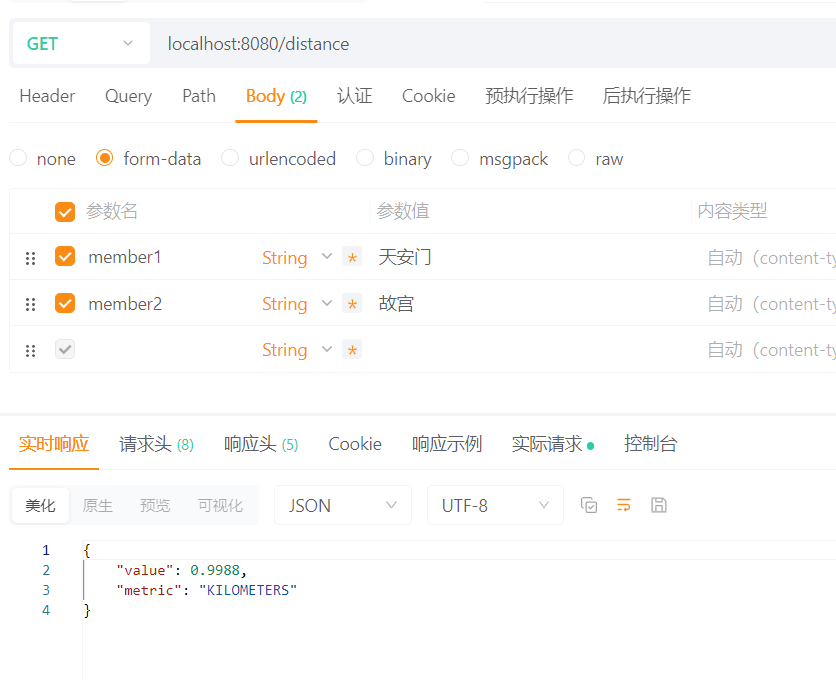Uncheck the member1 parameter checkbox
The image size is (836, 680).
(65, 257)
